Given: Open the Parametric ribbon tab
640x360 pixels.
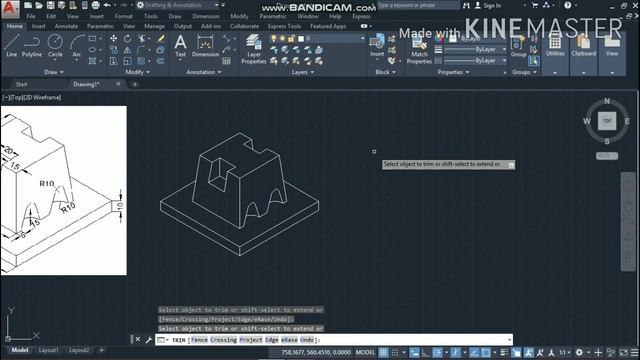Looking at the screenshot, I should click(x=100, y=26).
